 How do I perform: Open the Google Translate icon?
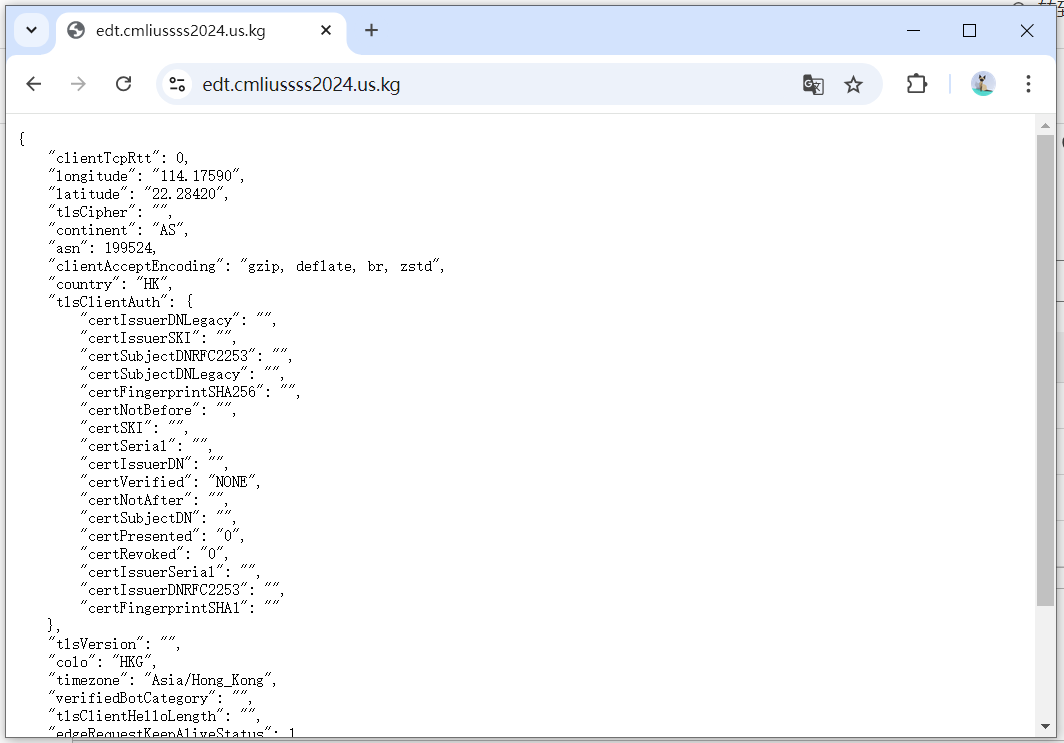tap(813, 84)
